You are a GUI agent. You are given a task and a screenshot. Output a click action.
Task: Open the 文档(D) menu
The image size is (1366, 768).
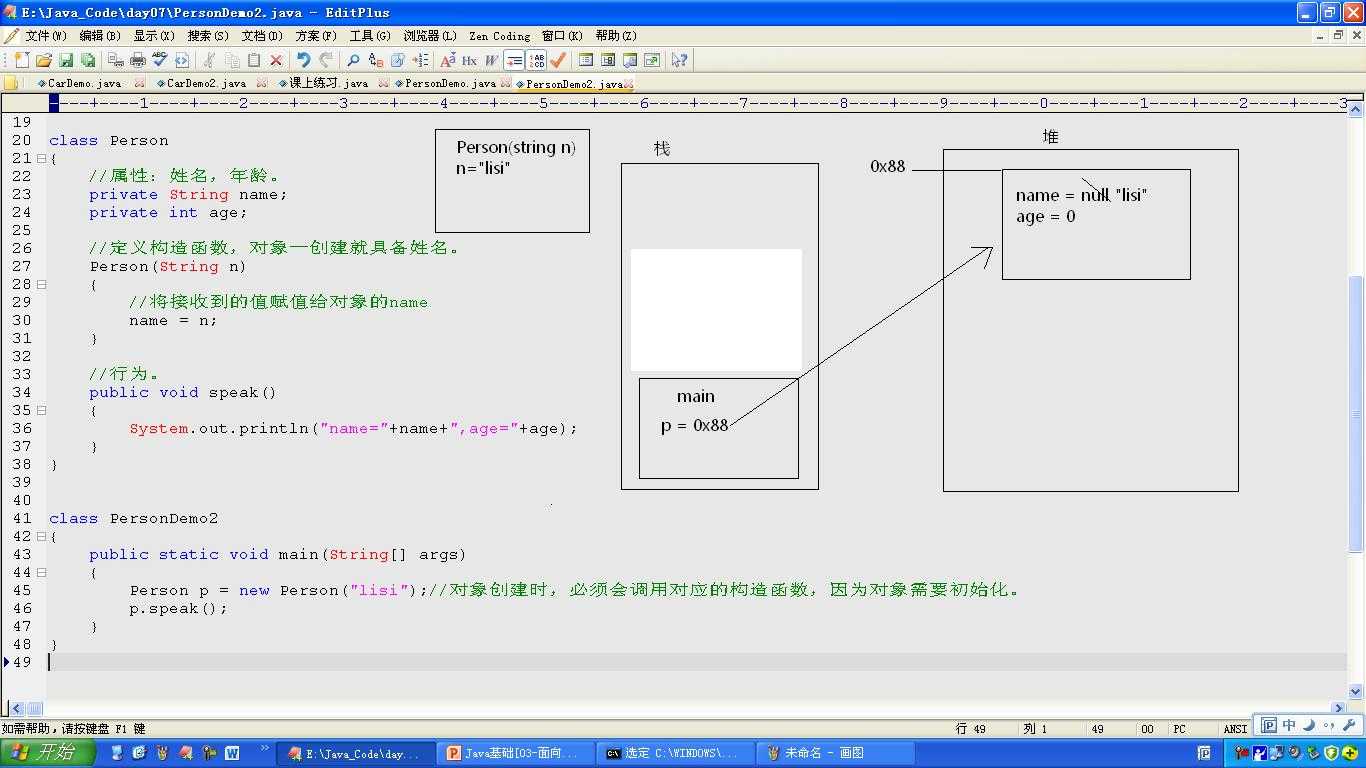pos(262,35)
